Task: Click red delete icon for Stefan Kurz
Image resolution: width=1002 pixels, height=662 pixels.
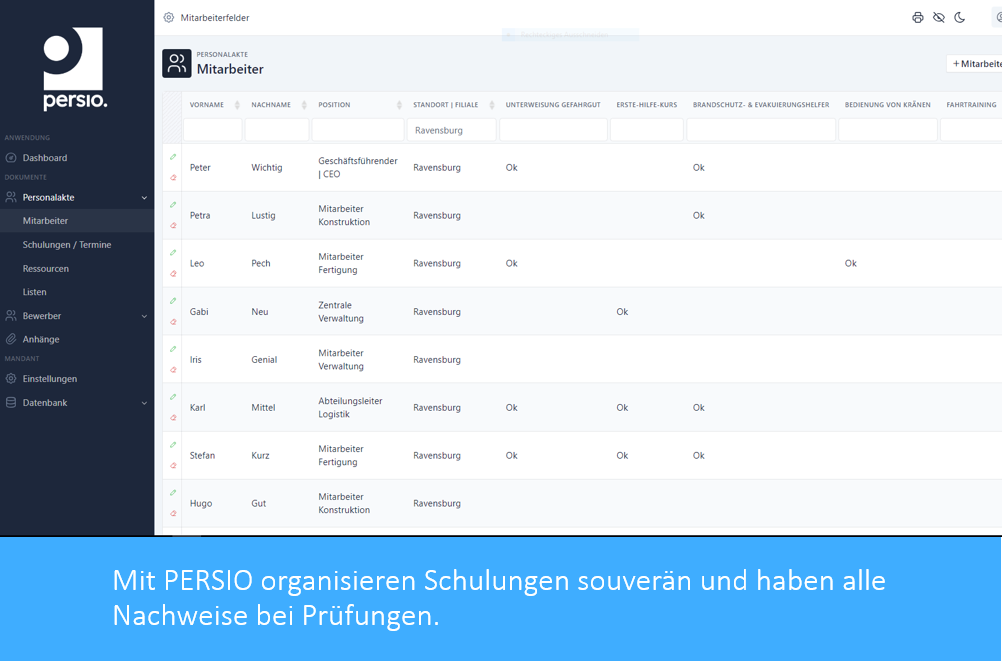Action: pos(173,466)
